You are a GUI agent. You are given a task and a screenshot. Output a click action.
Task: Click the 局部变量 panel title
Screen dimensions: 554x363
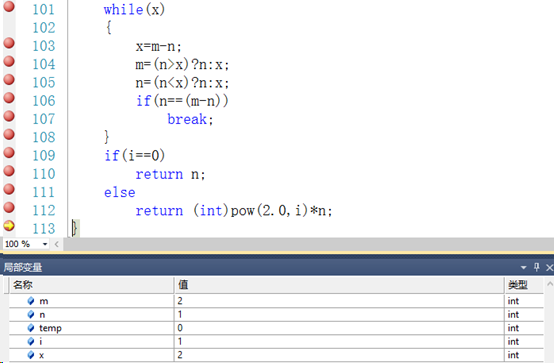pos(23,268)
